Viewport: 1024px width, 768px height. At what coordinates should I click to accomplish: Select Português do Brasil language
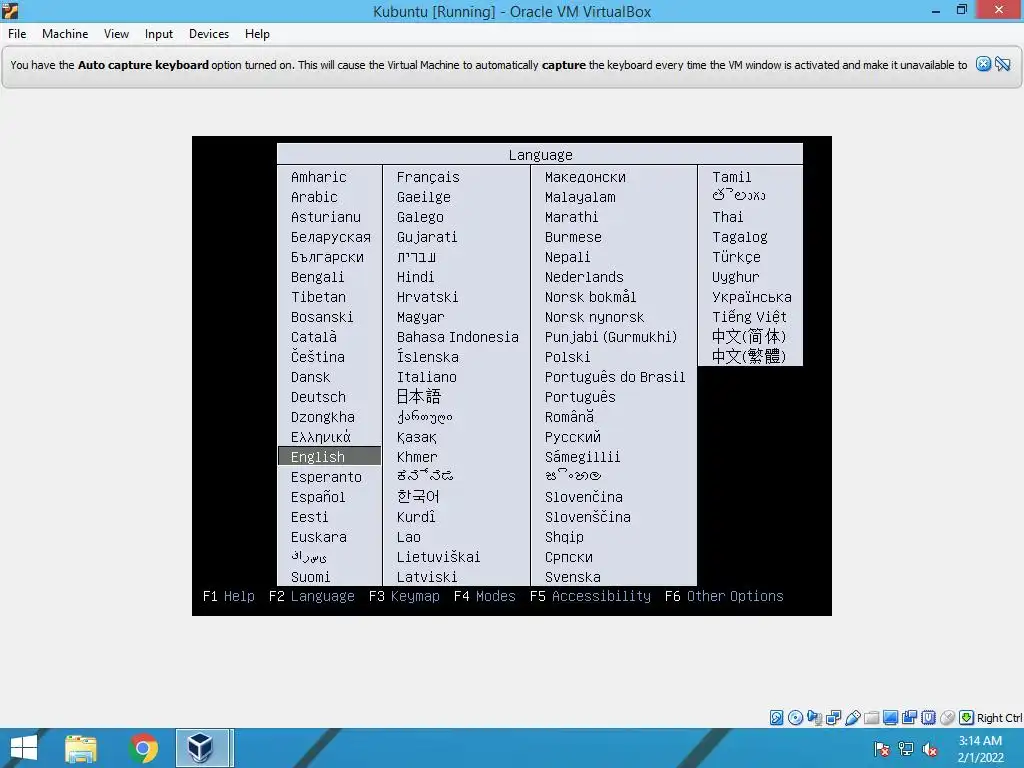[x=615, y=377]
